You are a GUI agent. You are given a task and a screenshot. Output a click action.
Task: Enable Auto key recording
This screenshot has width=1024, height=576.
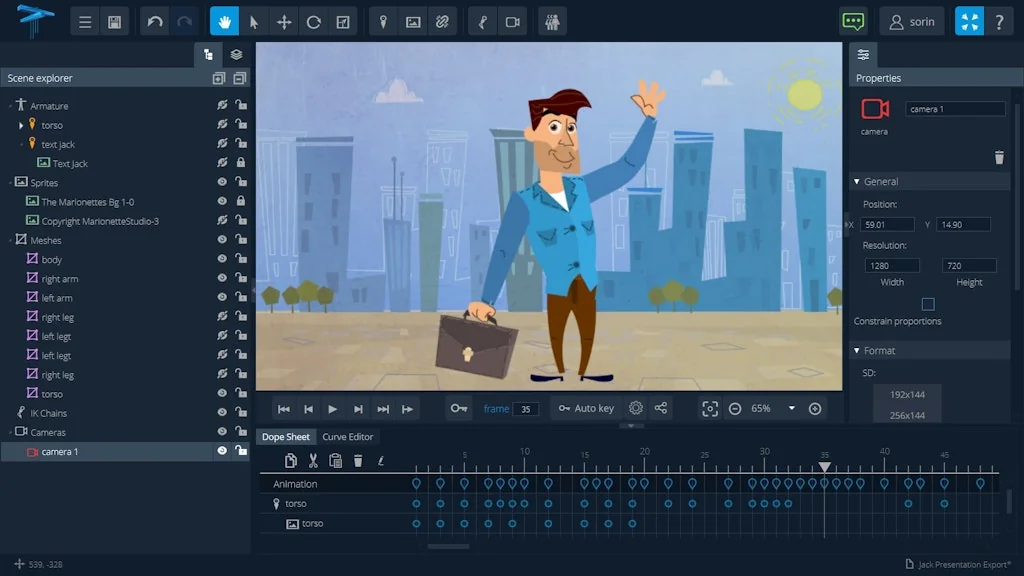[586, 408]
